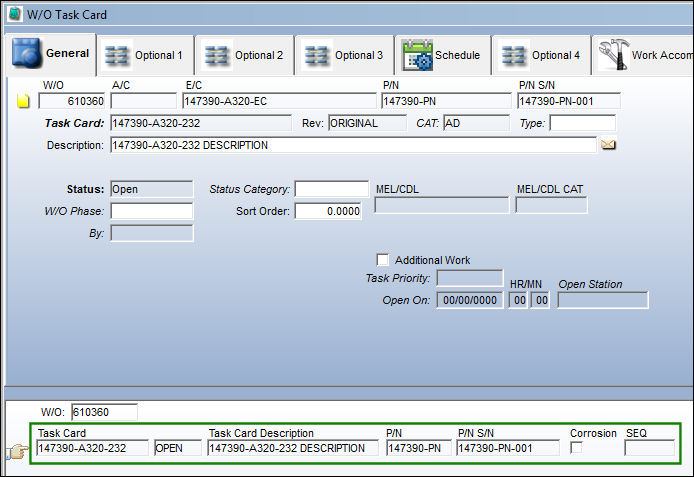Open the Optional 3 tab
The height and width of the screenshot is (477, 694).
tap(345, 55)
